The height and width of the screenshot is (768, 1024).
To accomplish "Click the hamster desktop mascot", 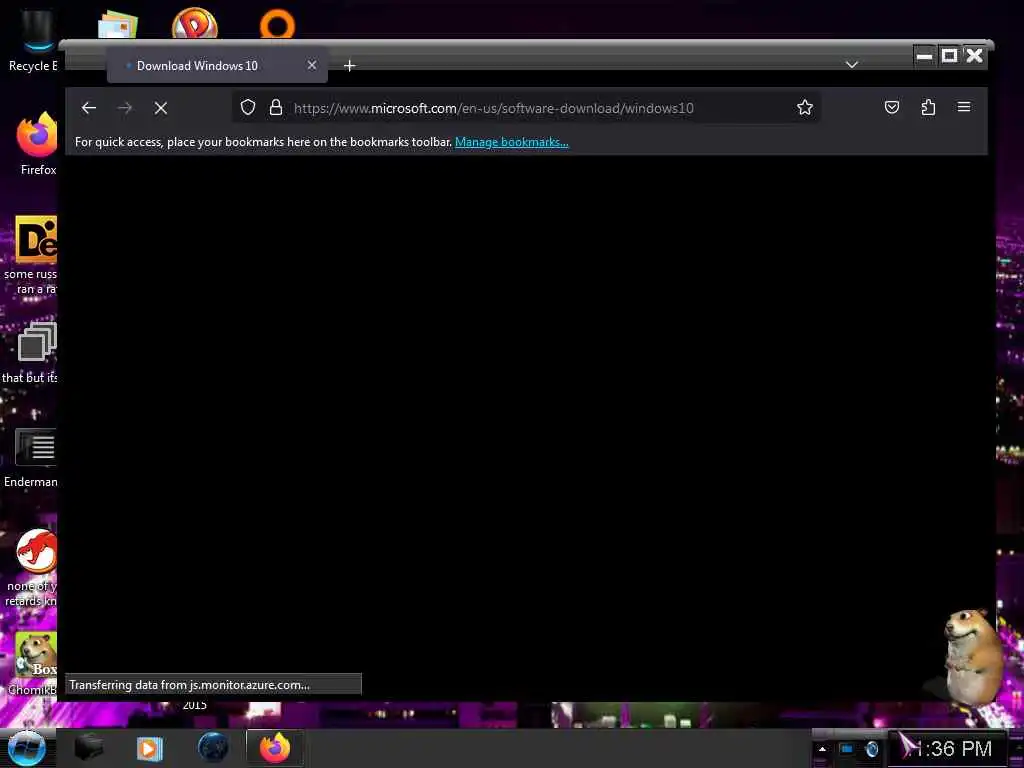I will click(971, 656).
